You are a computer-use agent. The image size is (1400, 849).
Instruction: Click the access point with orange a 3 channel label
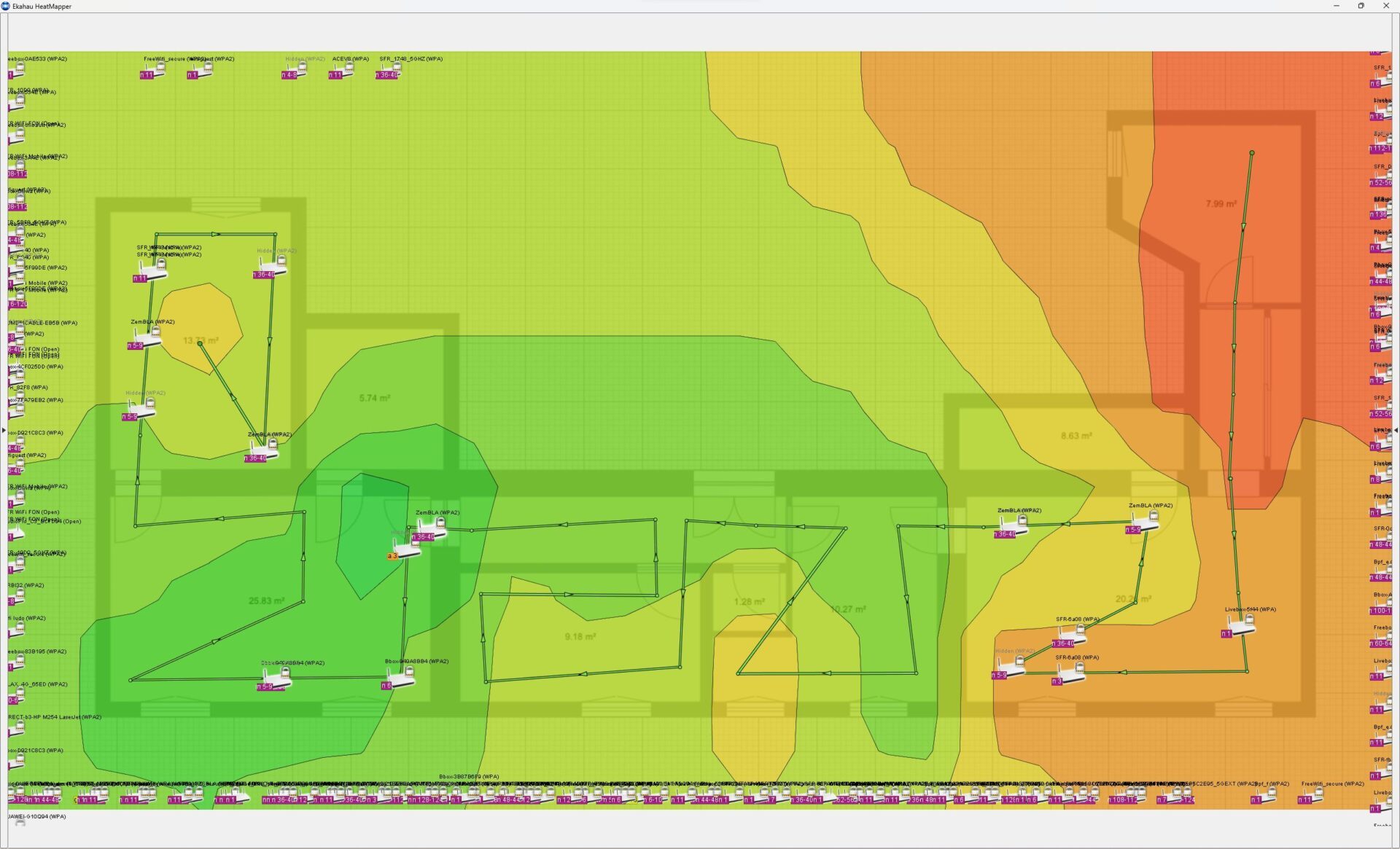click(406, 549)
